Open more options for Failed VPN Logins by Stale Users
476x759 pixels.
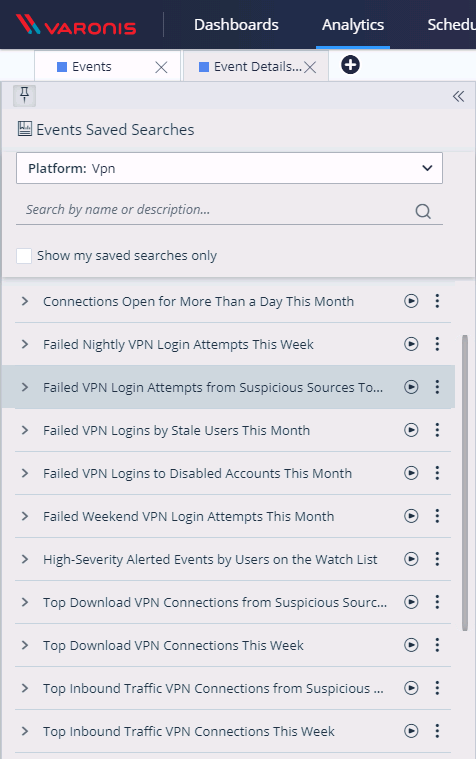click(x=437, y=430)
